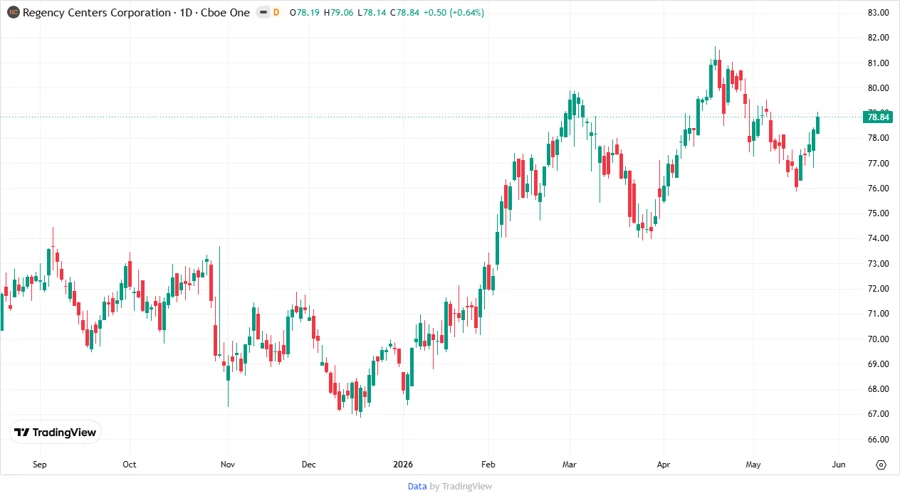Open the Data link below the chart
The height and width of the screenshot is (498, 900).
417,486
